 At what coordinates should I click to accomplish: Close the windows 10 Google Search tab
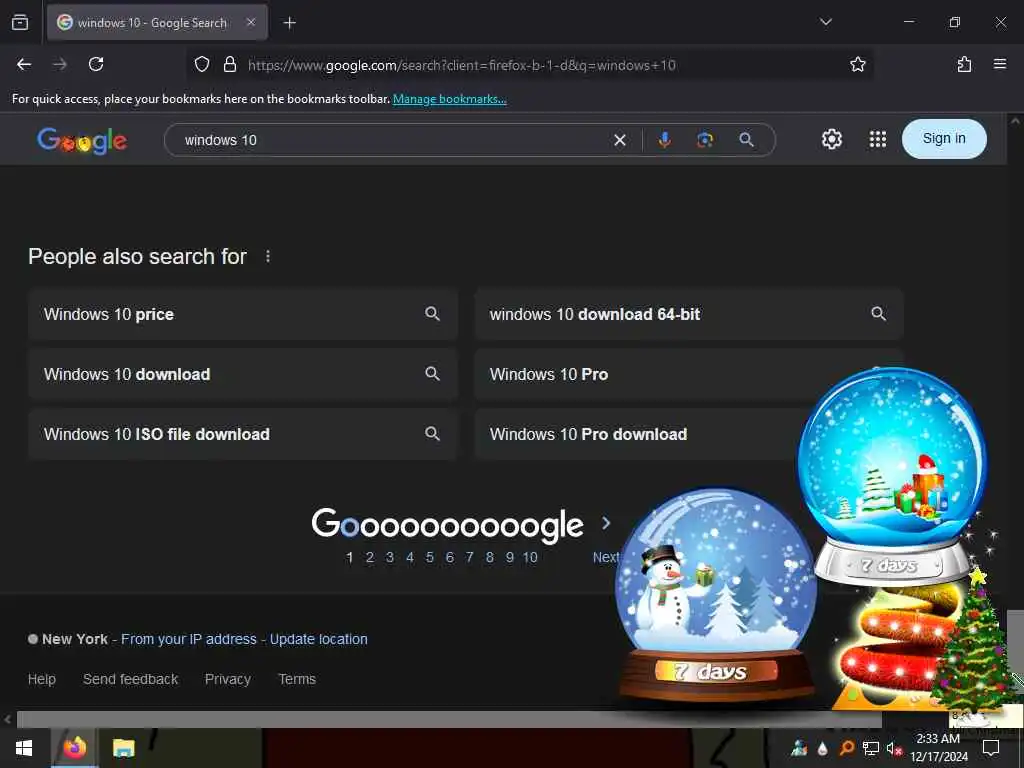(x=251, y=22)
